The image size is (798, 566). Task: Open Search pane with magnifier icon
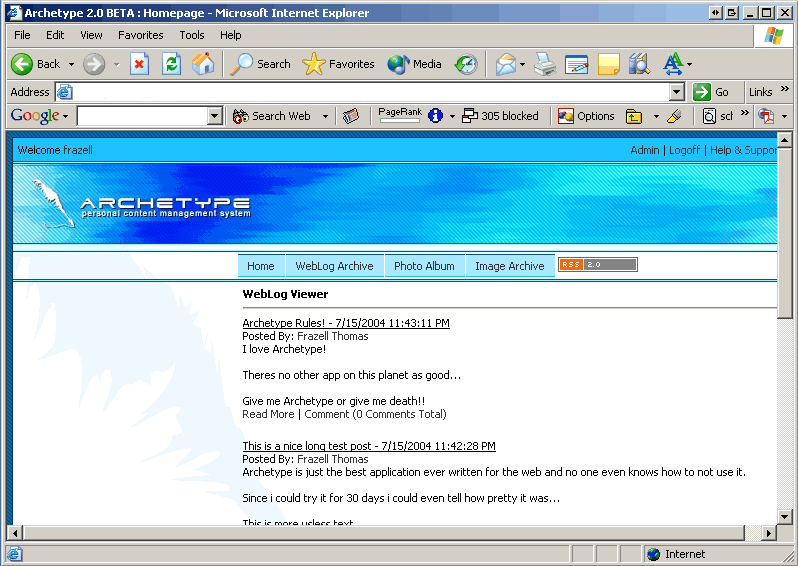[260, 64]
